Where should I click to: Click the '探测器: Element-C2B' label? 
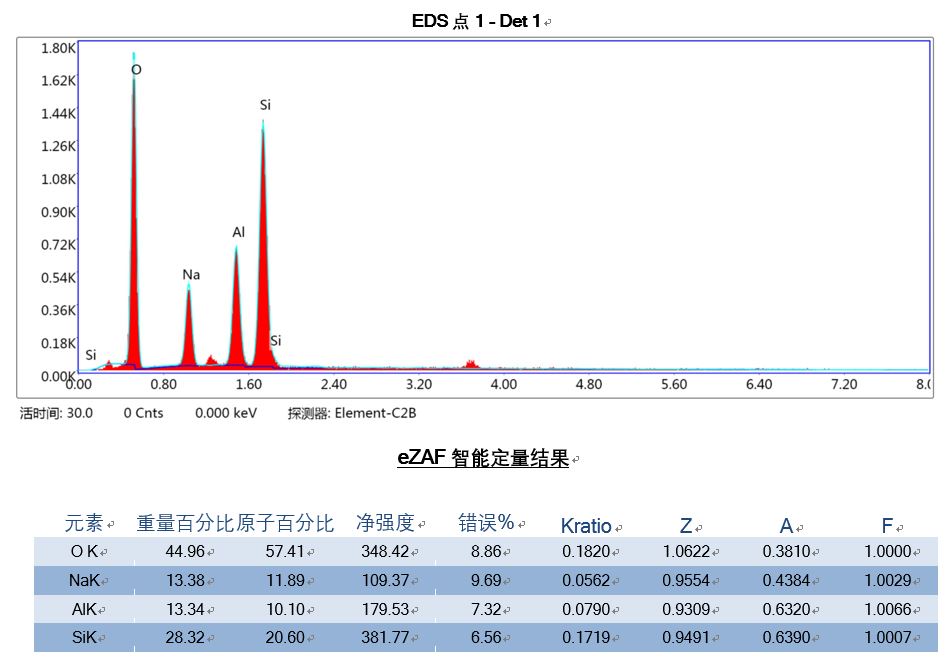click(352, 413)
